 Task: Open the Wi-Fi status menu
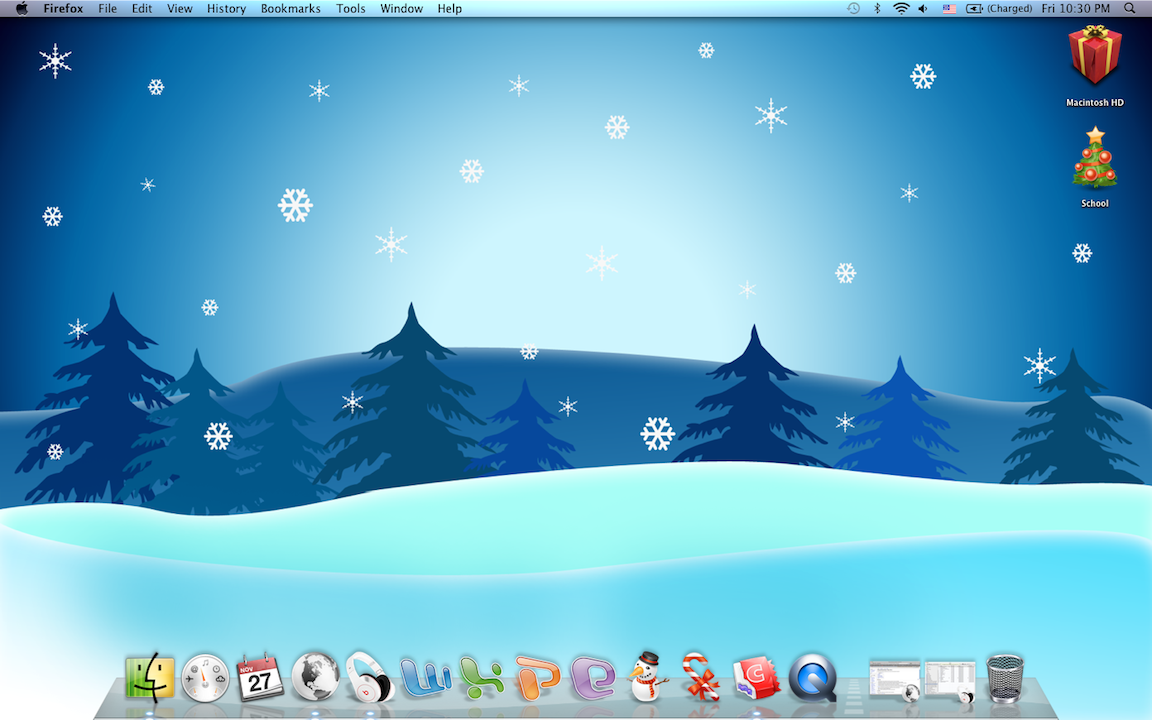901,9
